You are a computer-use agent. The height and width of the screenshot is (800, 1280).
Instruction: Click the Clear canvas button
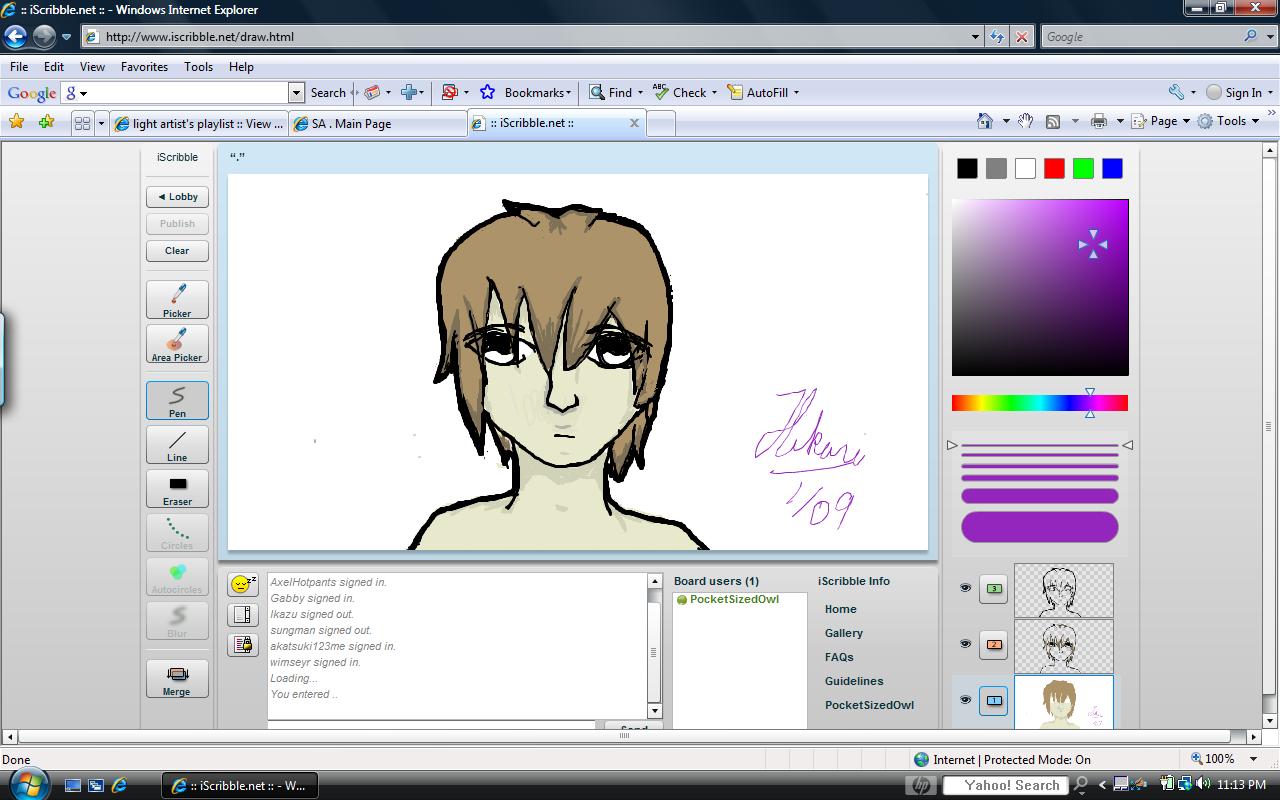point(177,251)
